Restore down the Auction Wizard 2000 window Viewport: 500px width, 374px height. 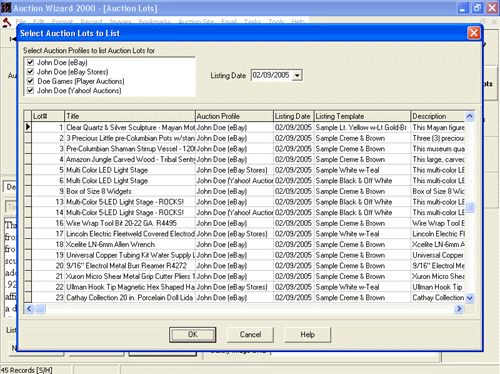(477, 8)
